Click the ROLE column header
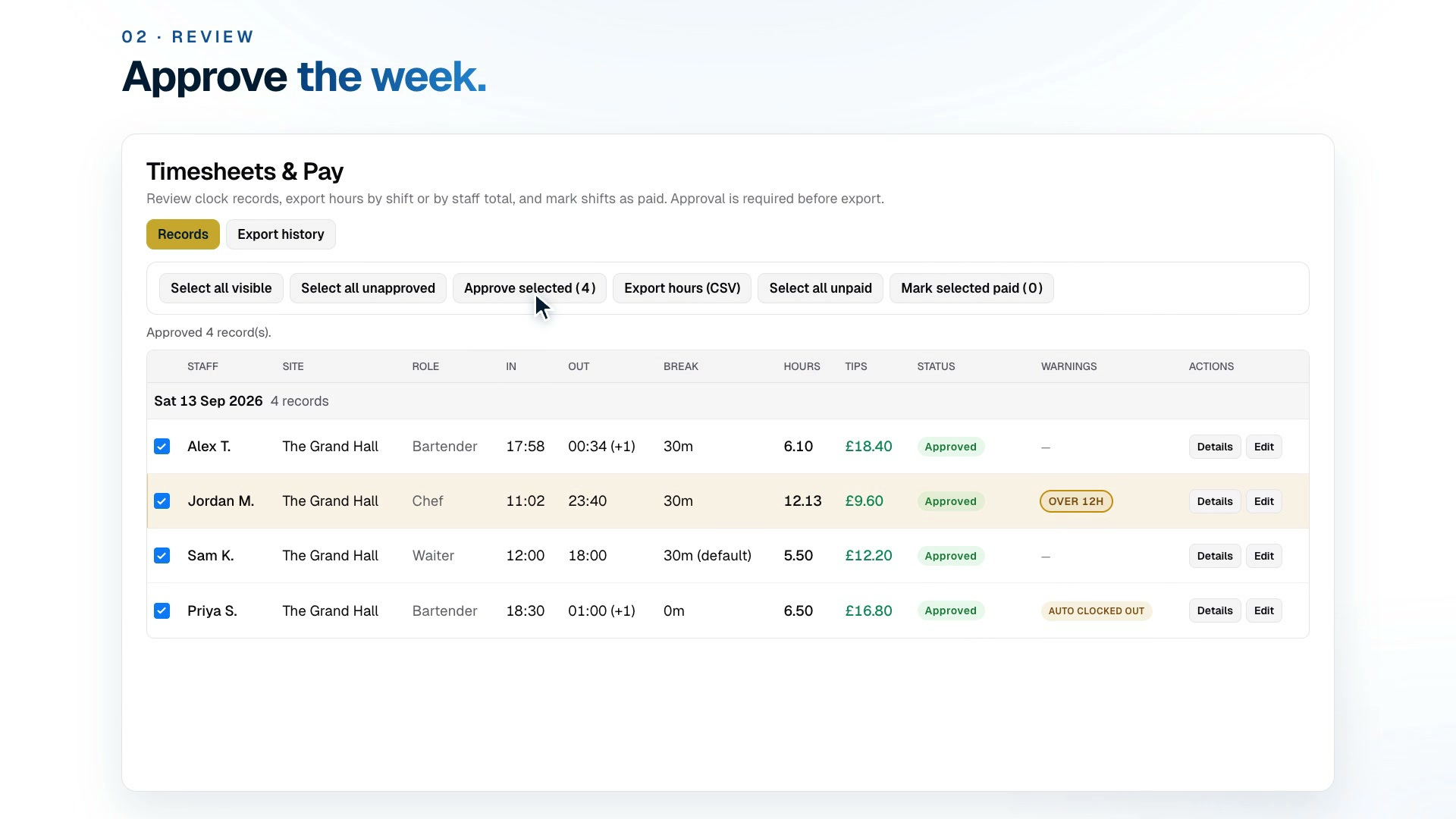The height and width of the screenshot is (819, 1456). [425, 366]
